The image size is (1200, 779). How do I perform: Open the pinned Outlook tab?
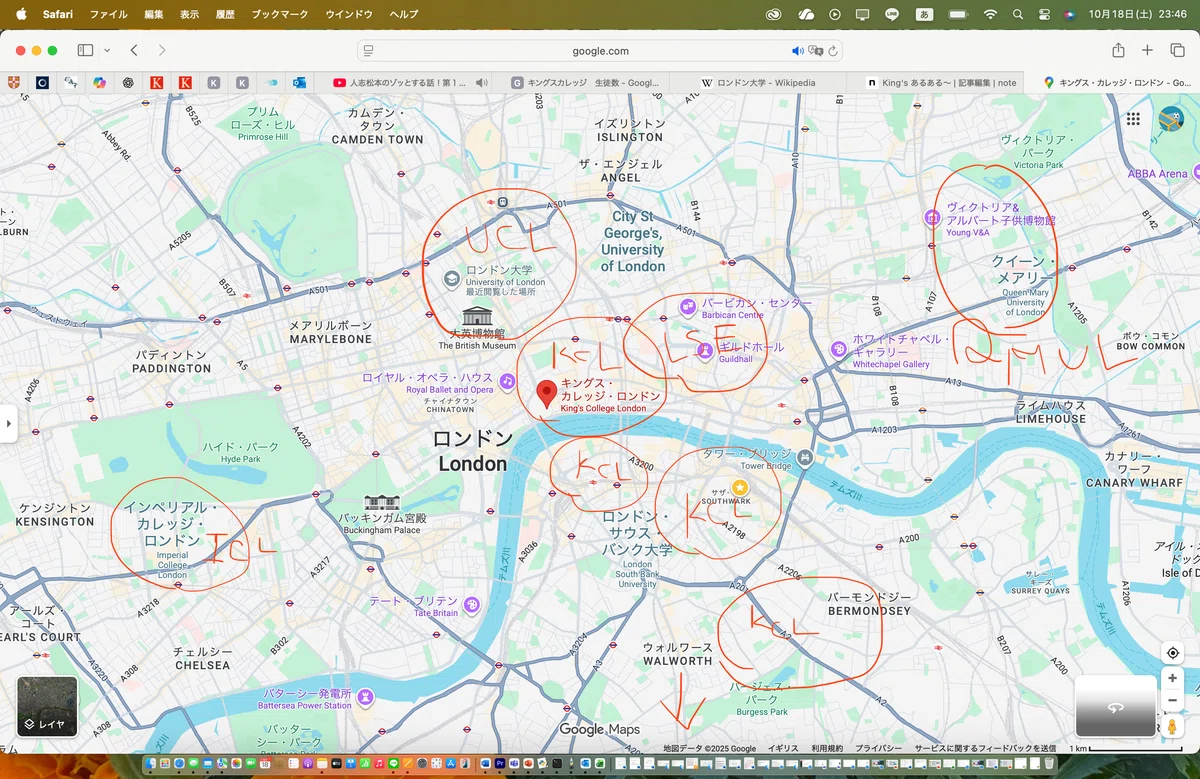coord(299,83)
